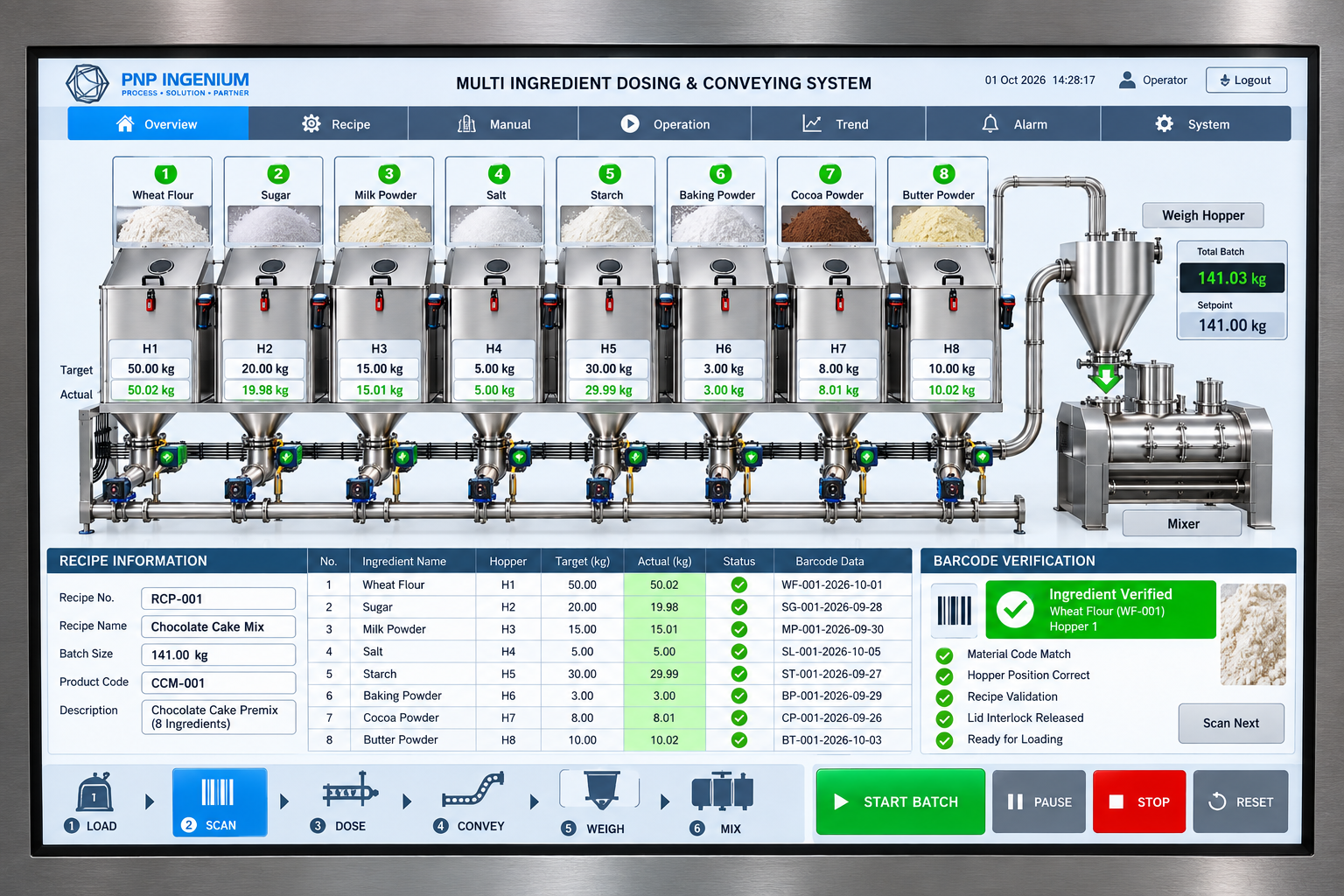Click the weigh hopper green discharge arrow
1344x896 pixels.
[1106, 377]
